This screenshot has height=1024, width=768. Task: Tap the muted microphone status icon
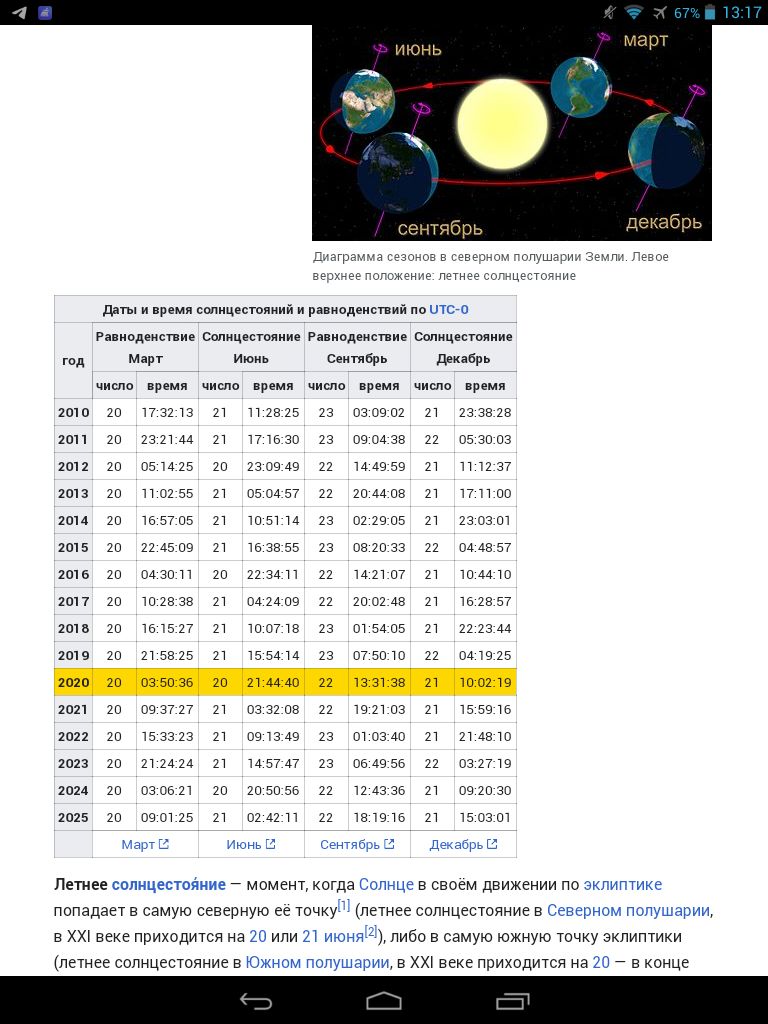pyautogui.click(x=609, y=12)
